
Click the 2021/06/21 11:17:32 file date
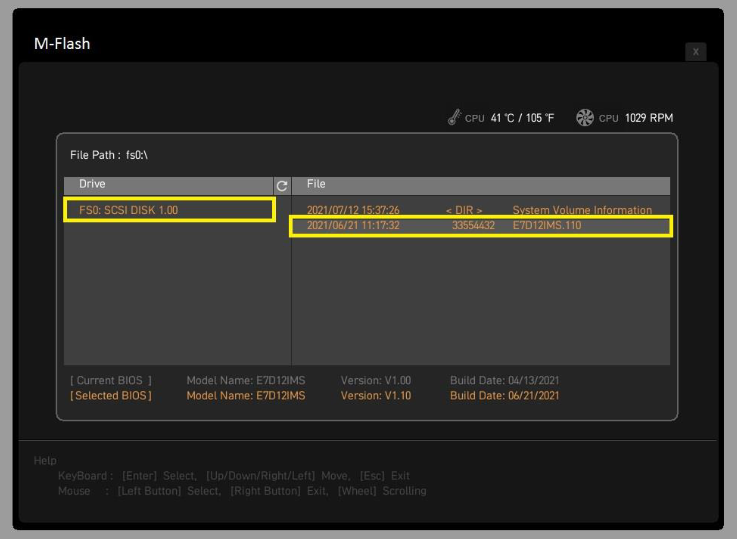(x=353, y=225)
